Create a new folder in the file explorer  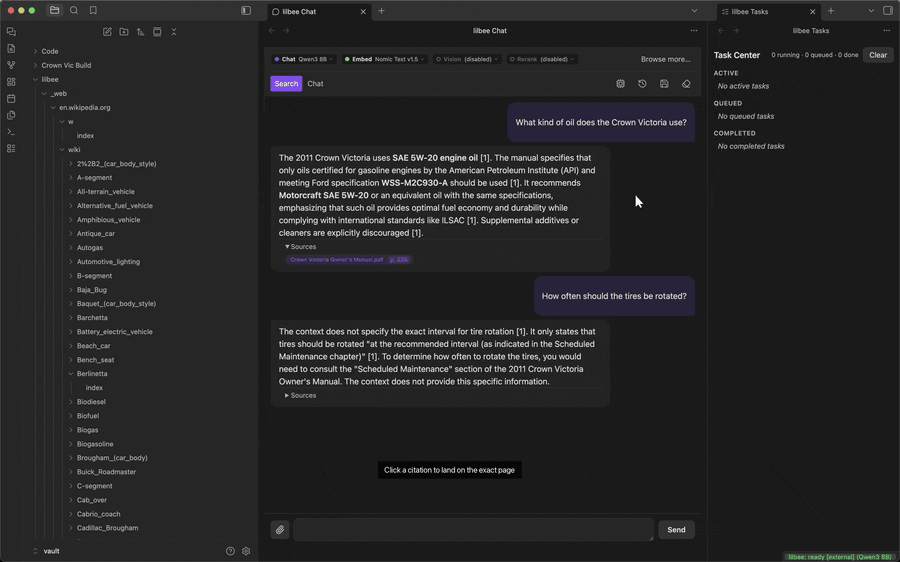pyautogui.click(x=123, y=32)
